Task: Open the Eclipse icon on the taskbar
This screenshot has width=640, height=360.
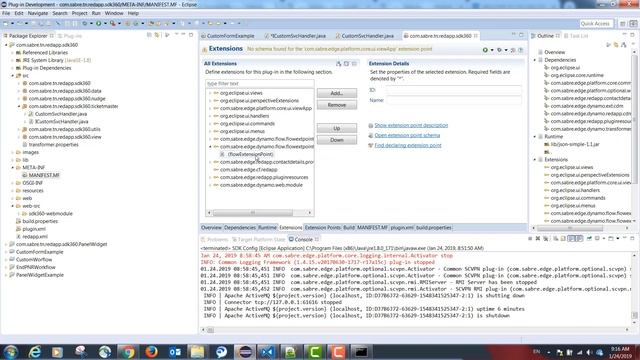Action: click(x=245, y=352)
